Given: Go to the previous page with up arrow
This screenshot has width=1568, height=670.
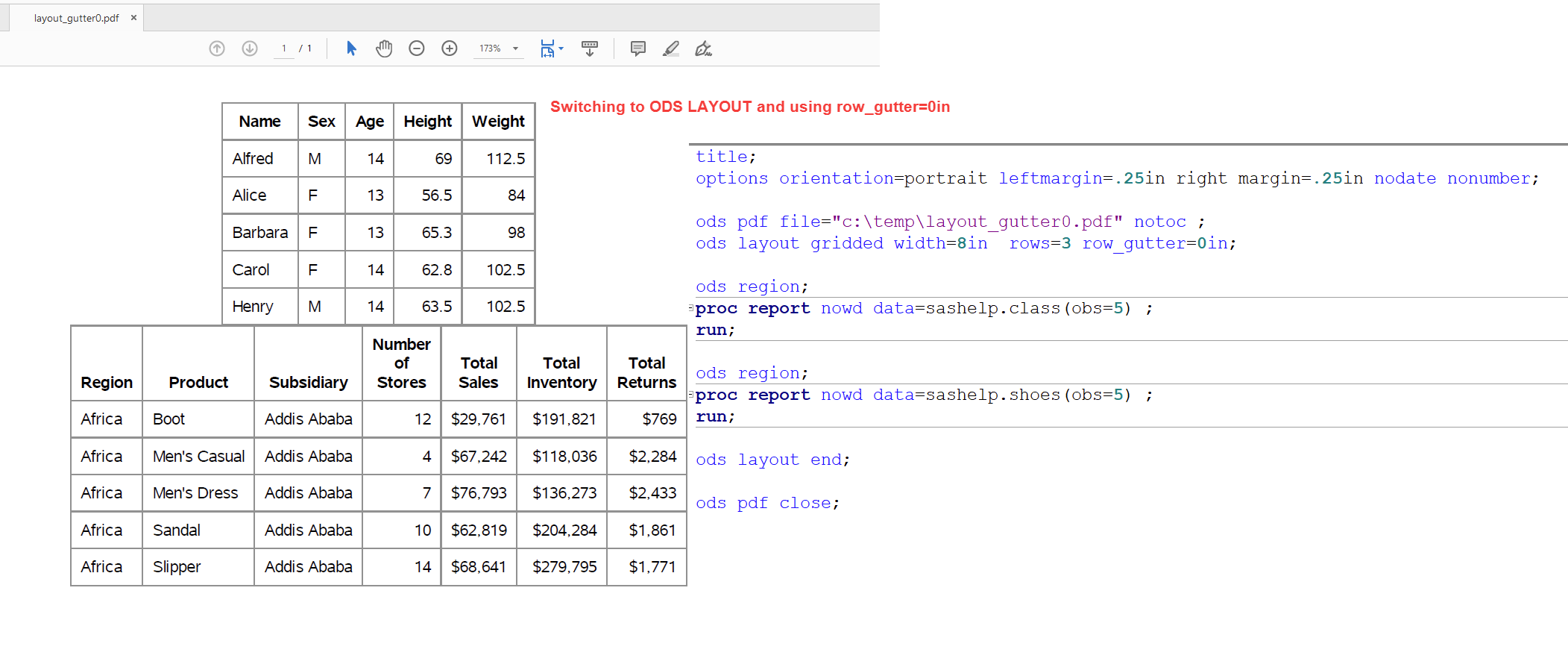Looking at the screenshot, I should 217,48.
